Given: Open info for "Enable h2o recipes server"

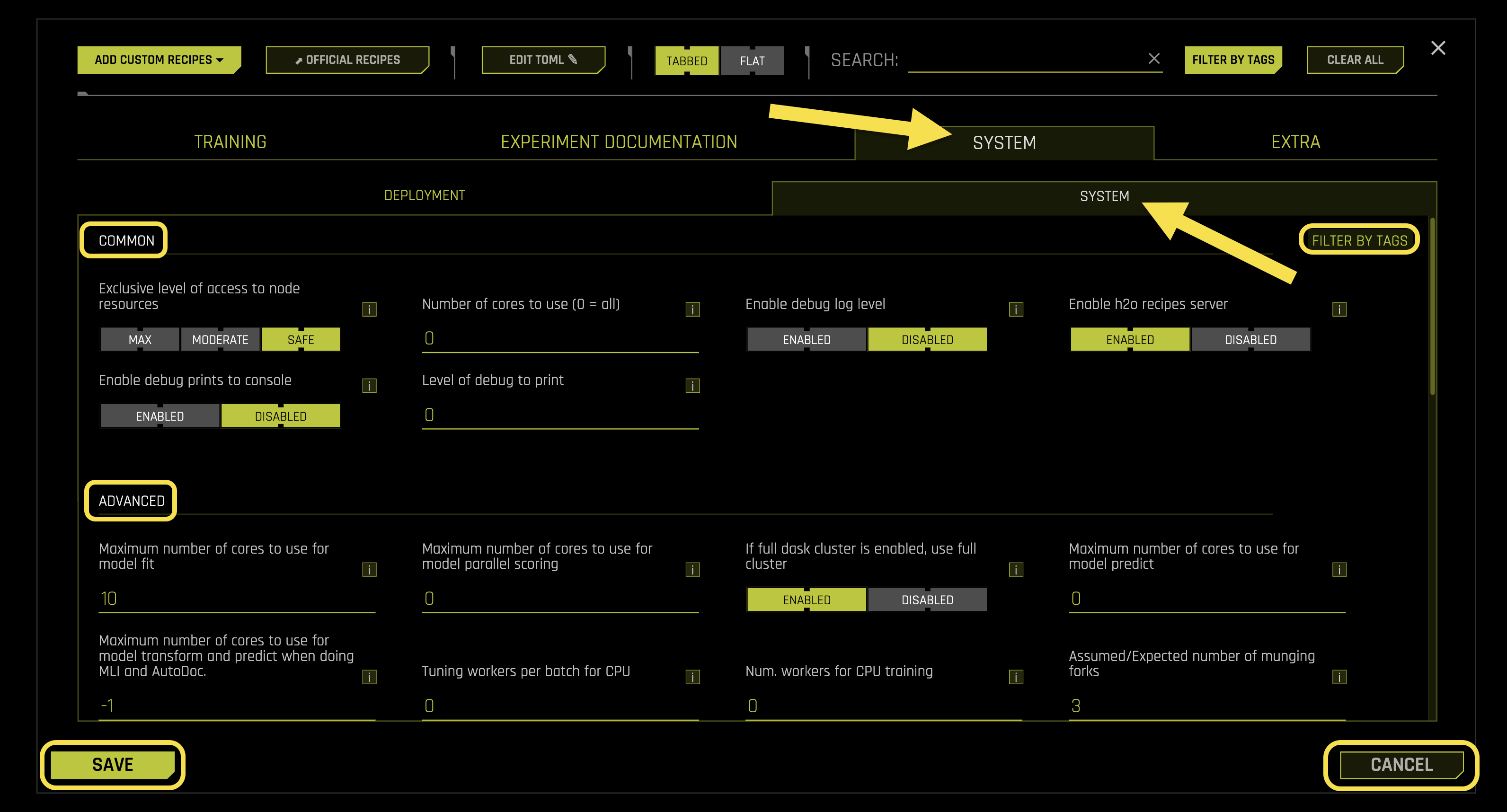Looking at the screenshot, I should click(1339, 309).
